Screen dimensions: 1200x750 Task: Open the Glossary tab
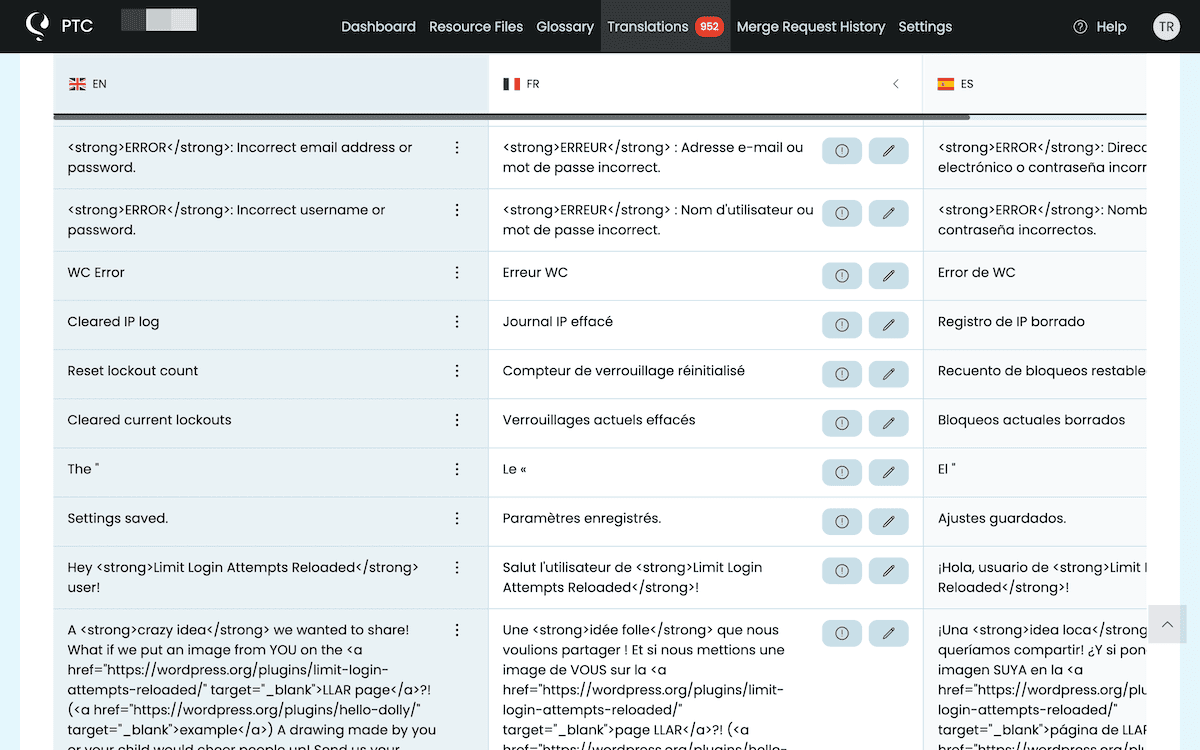tap(565, 27)
